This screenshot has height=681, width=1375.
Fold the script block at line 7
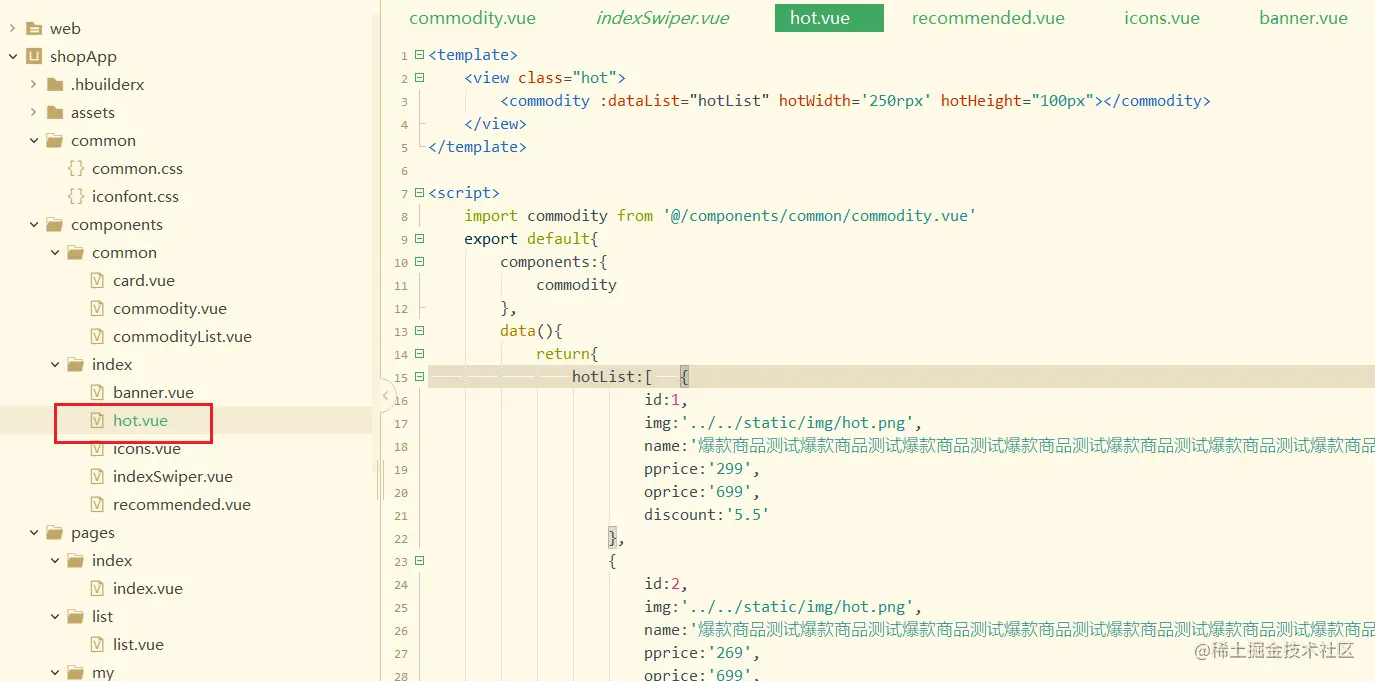coord(419,193)
